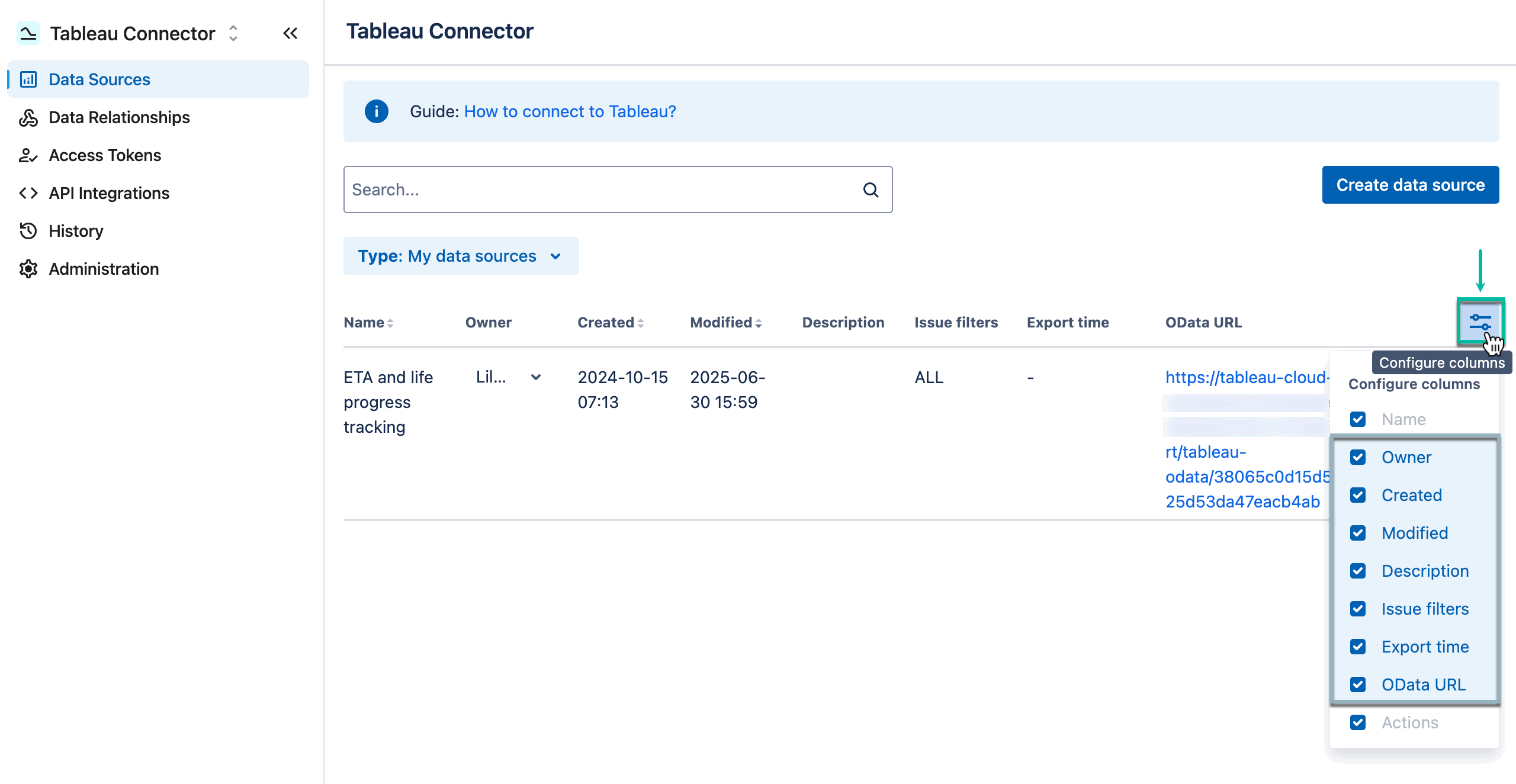Select the Data Relationships icon
This screenshot has width=1516, height=784.
click(x=28, y=117)
